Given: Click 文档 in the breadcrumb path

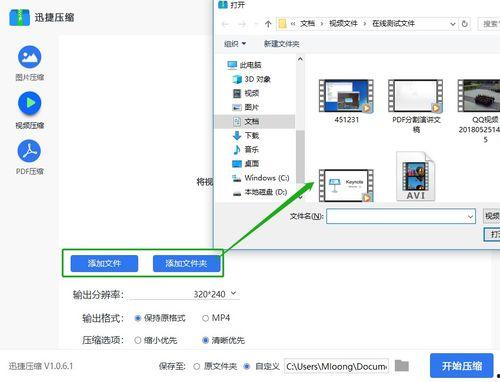Looking at the screenshot, I should click(307, 24).
